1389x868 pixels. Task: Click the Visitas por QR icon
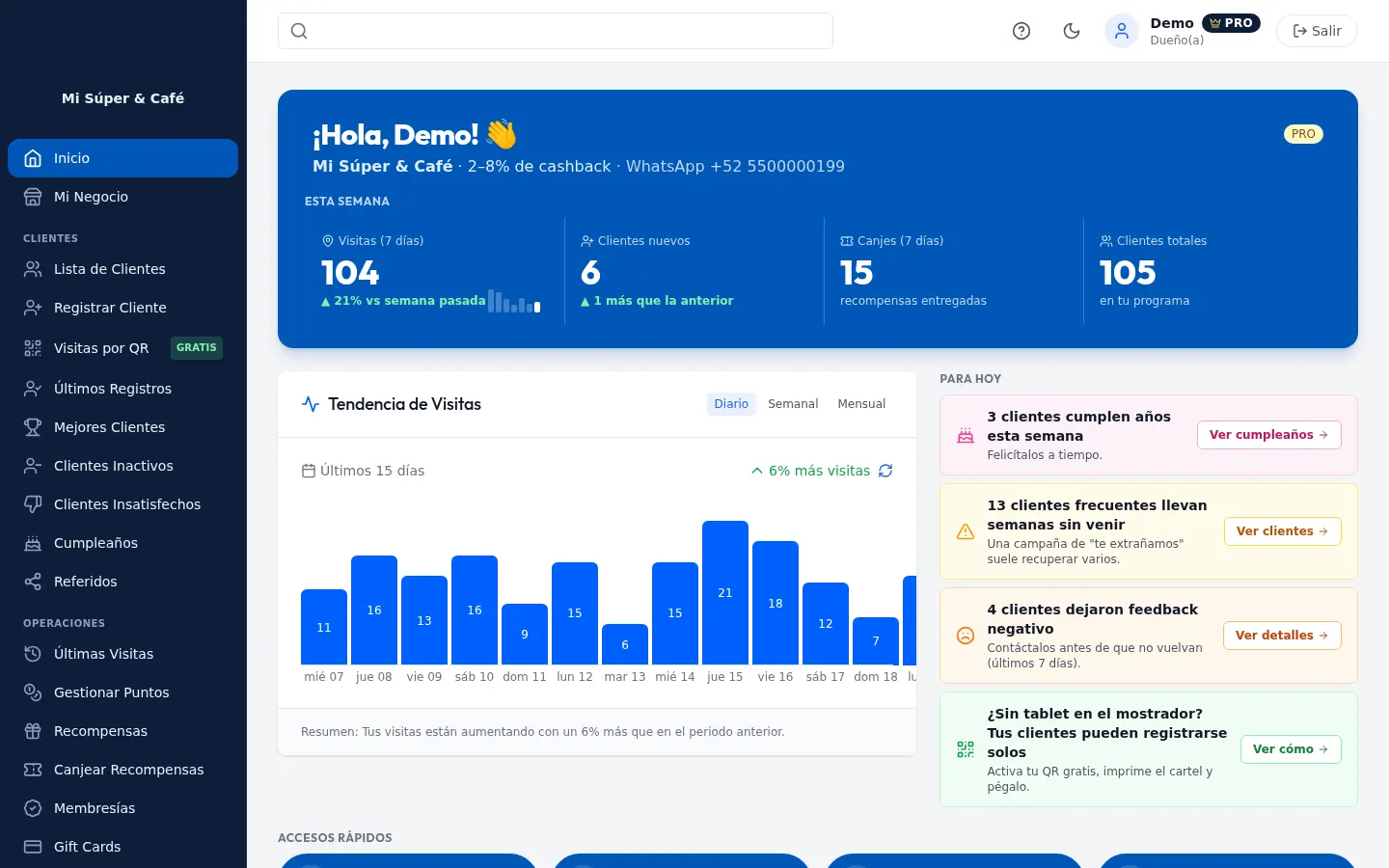(x=33, y=348)
